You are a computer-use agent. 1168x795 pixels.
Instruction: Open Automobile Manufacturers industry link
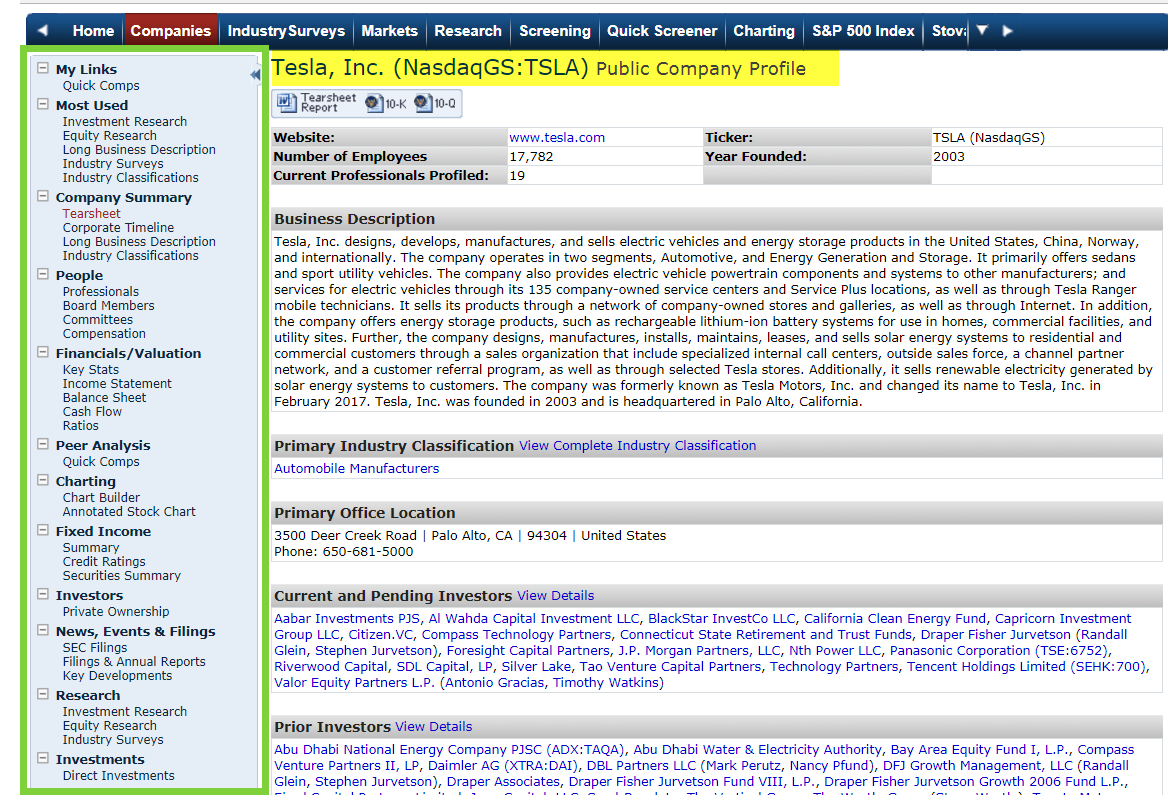pyautogui.click(x=357, y=469)
